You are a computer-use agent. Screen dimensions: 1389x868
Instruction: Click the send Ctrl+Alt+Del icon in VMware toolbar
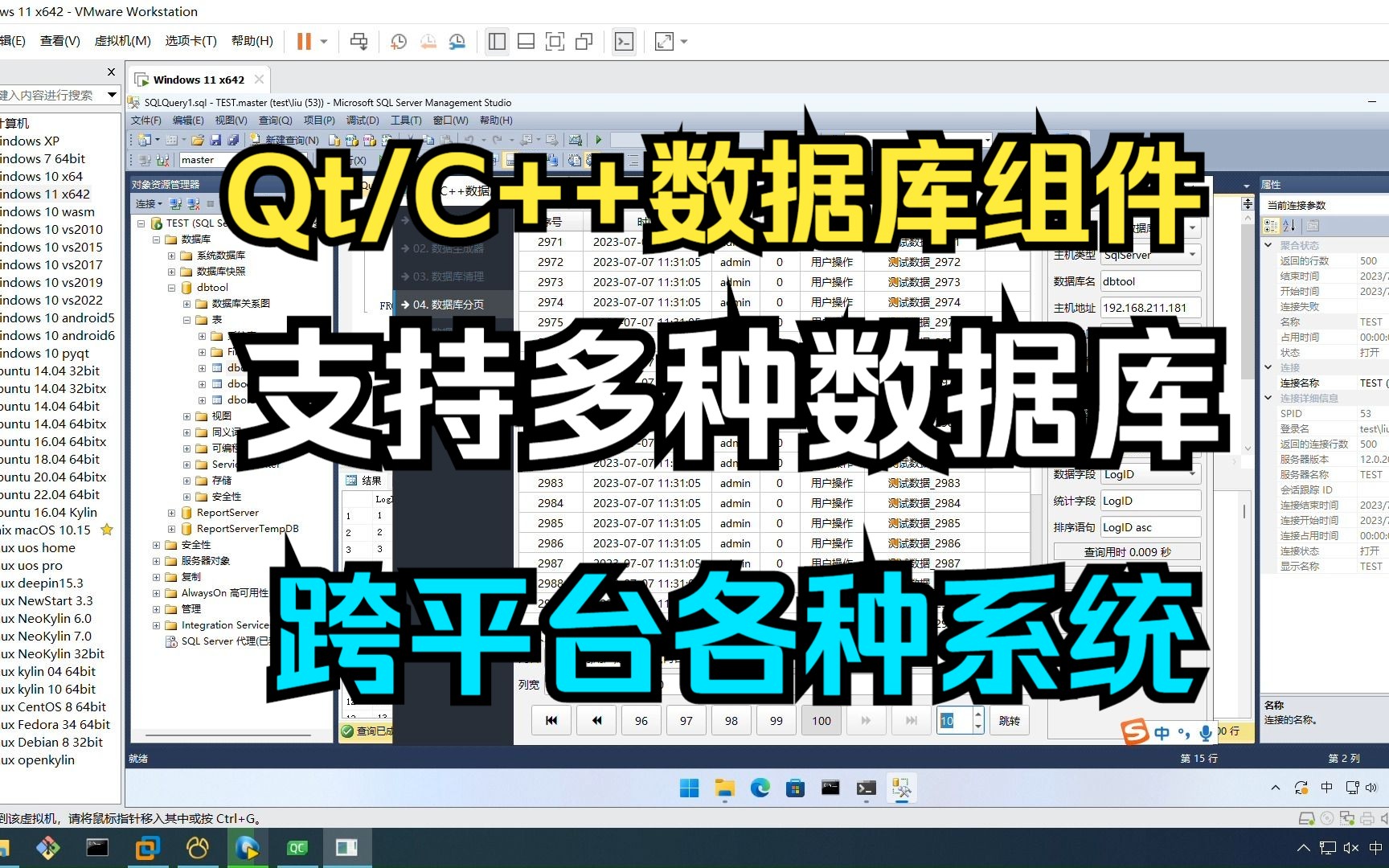coord(359,42)
